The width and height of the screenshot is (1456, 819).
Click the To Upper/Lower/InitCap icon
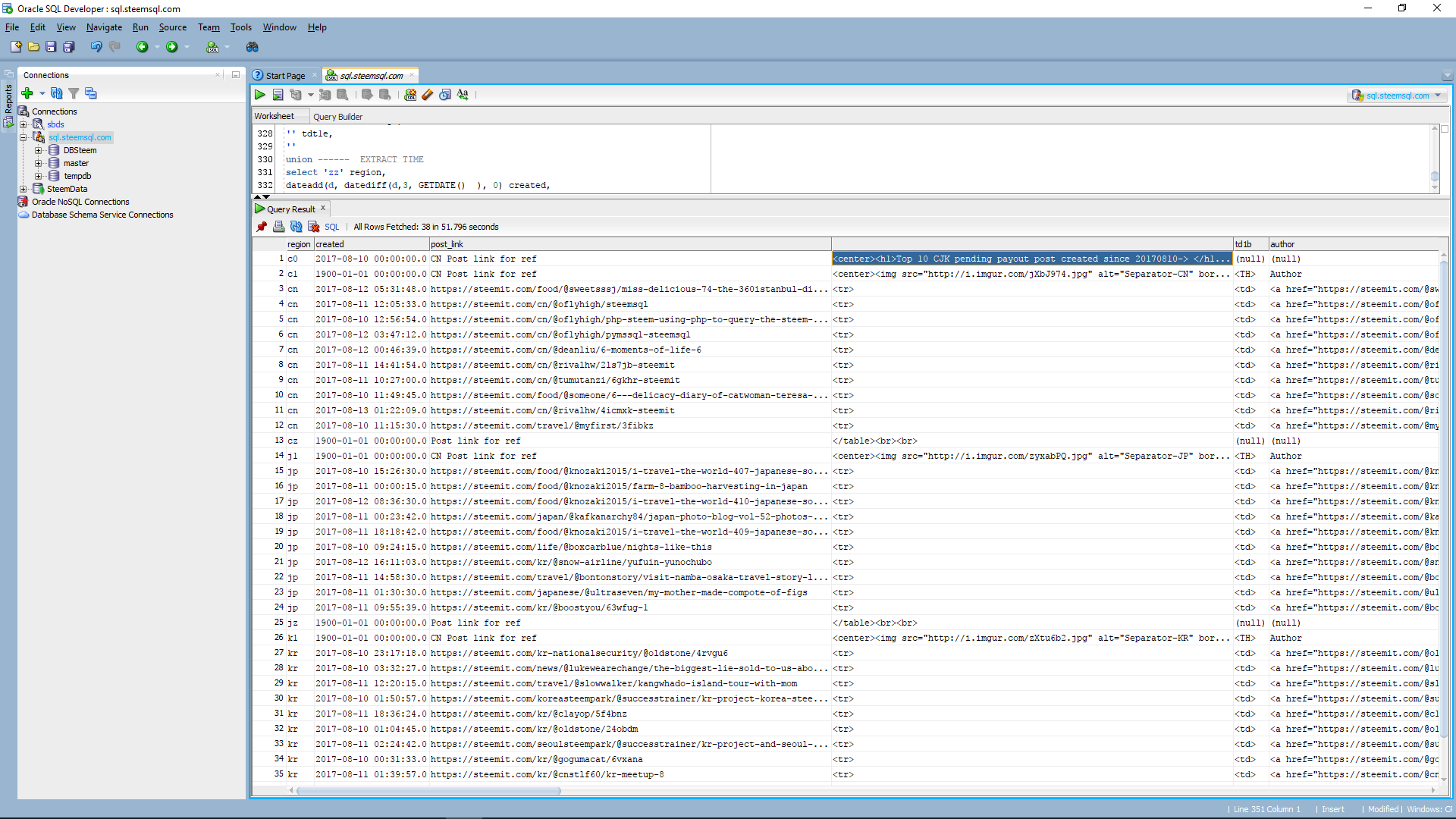click(x=463, y=95)
